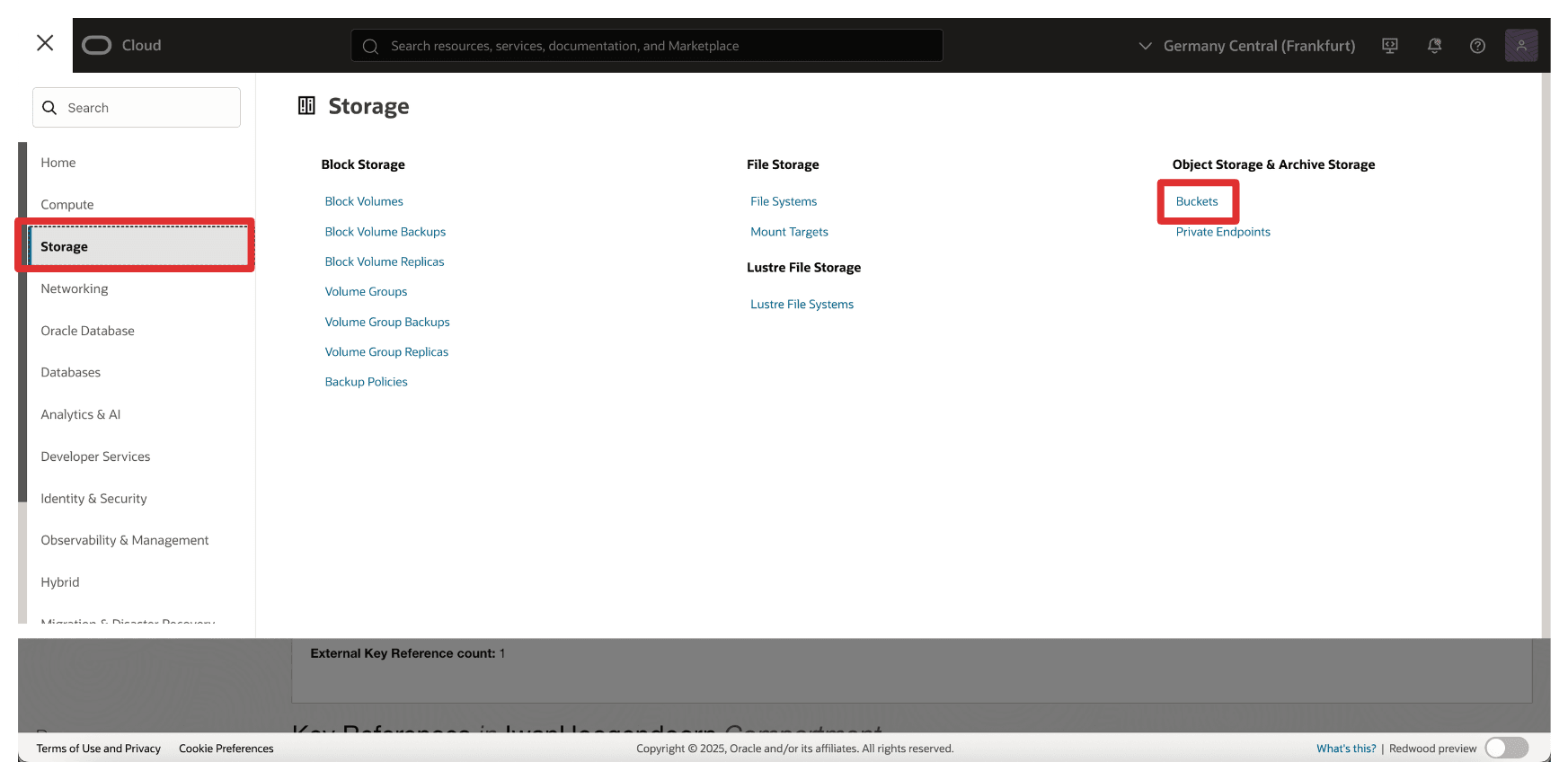Screen dimensions: 1568x780
Task: Open the File Systems link
Action: point(784,201)
